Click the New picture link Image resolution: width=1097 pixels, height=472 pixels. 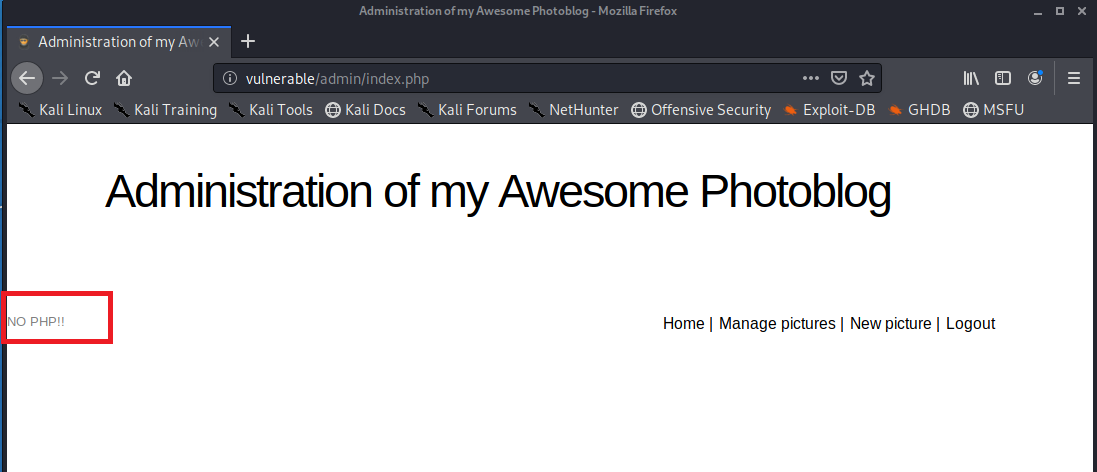click(x=890, y=323)
